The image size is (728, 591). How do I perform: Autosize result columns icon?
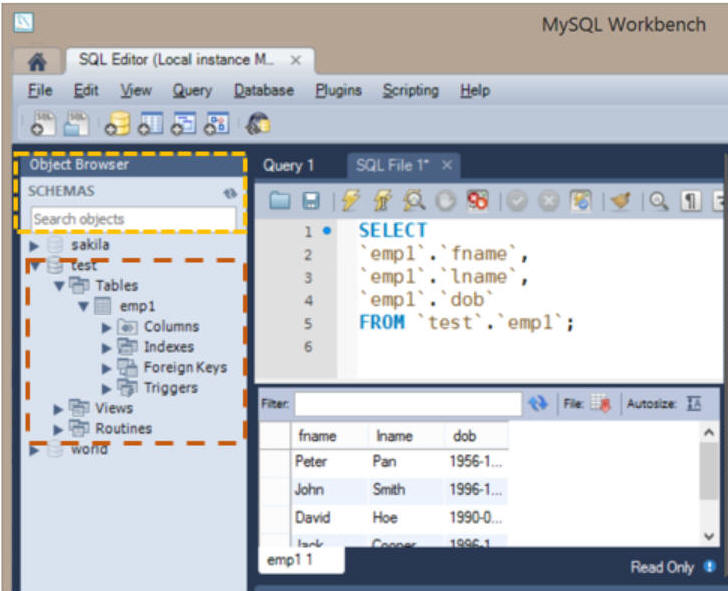coord(694,403)
